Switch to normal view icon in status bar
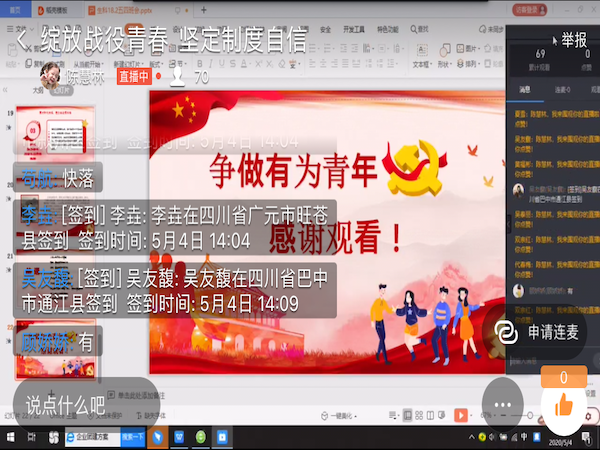The width and height of the screenshot is (600, 450). (408, 415)
